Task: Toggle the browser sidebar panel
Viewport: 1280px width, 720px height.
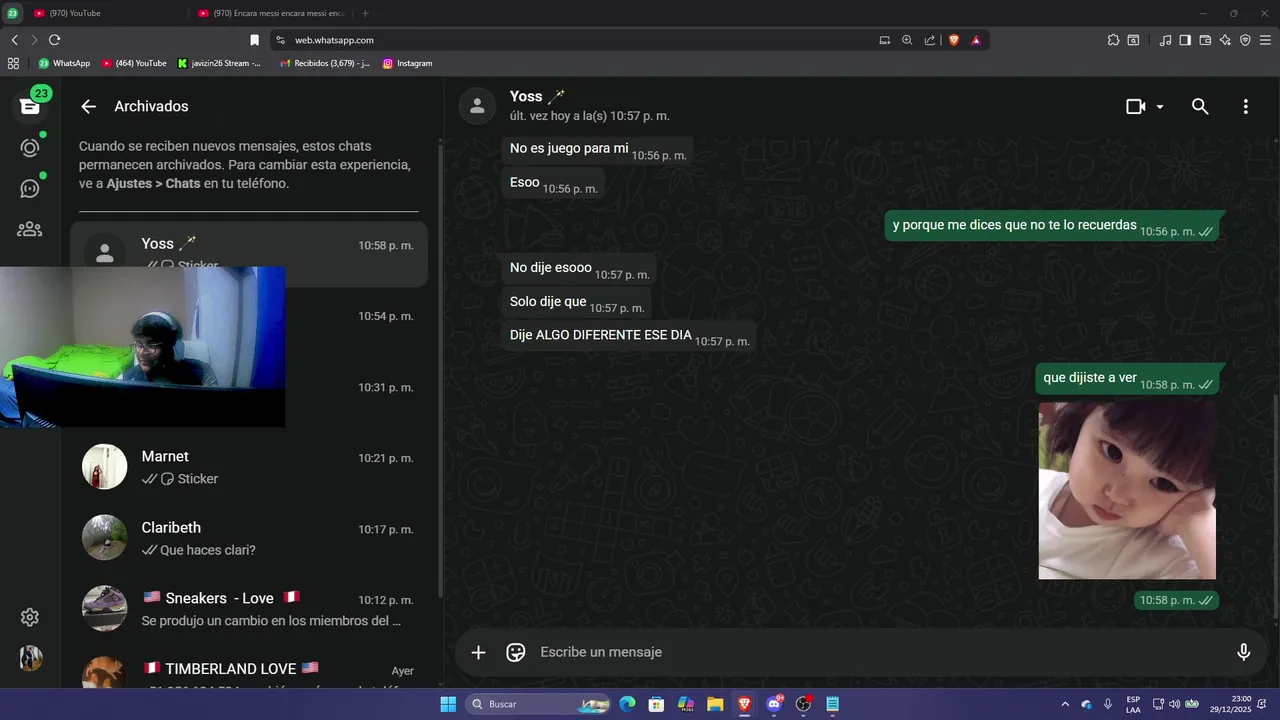Action: coord(1185,40)
